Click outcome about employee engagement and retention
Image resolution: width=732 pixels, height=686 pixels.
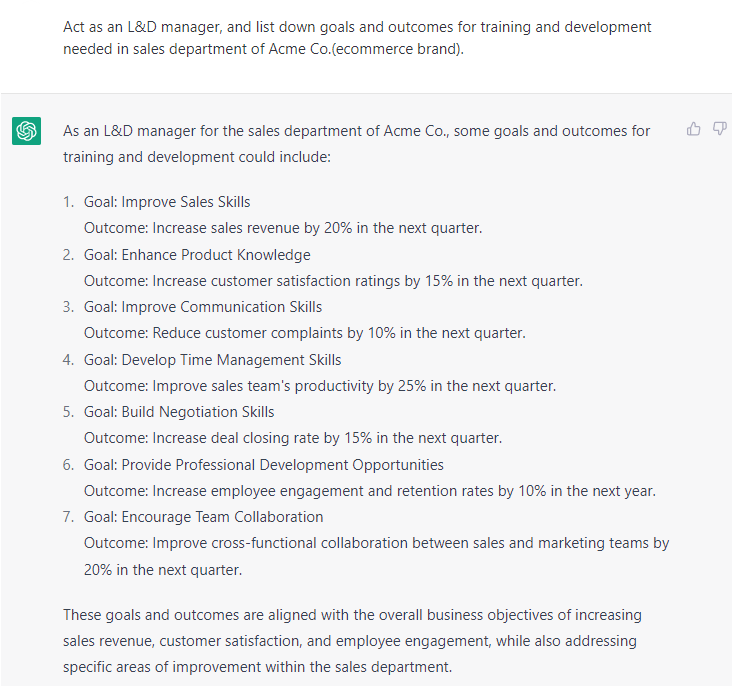click(370, 491)
